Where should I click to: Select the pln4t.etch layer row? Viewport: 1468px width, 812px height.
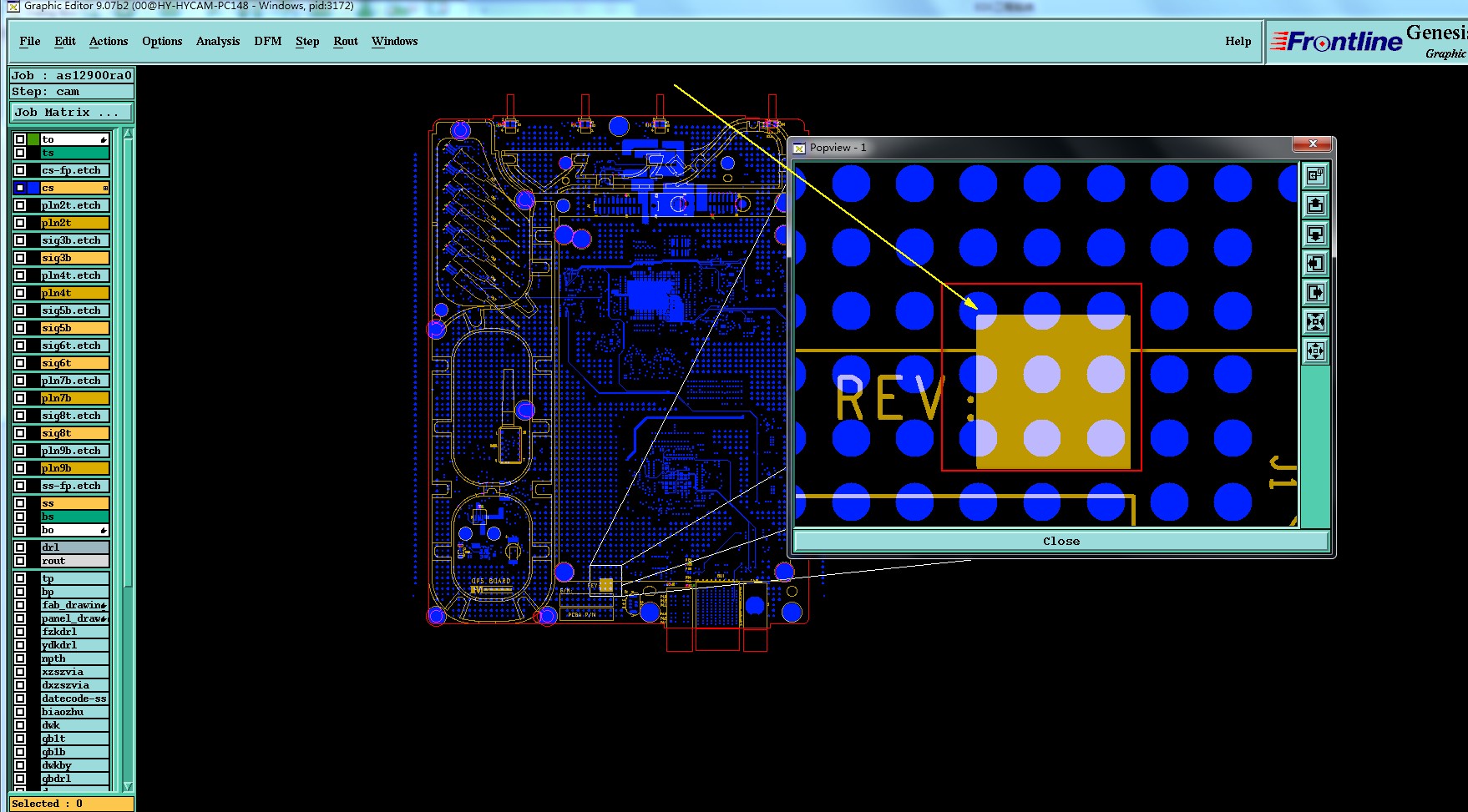point(75,275)
